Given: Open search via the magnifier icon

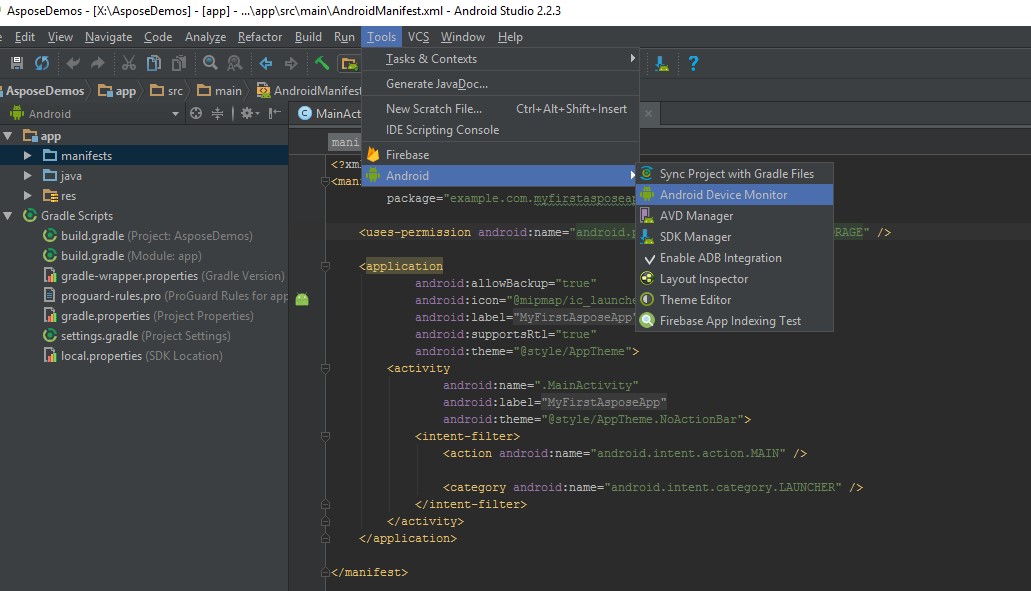Looking at the screenshot, I should click(211, 63).
